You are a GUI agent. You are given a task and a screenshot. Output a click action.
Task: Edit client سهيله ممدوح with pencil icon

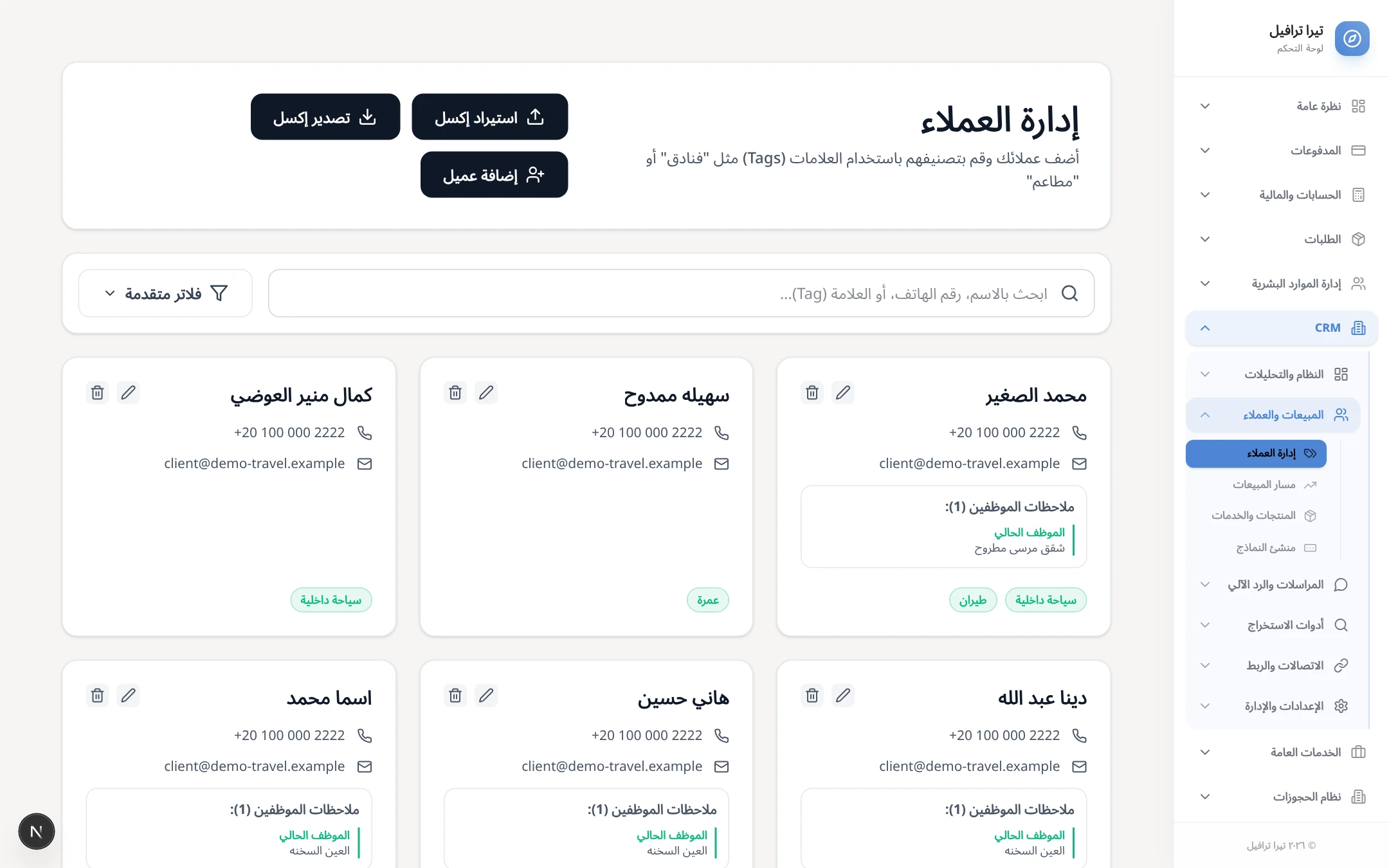click(x=486, y=392)
